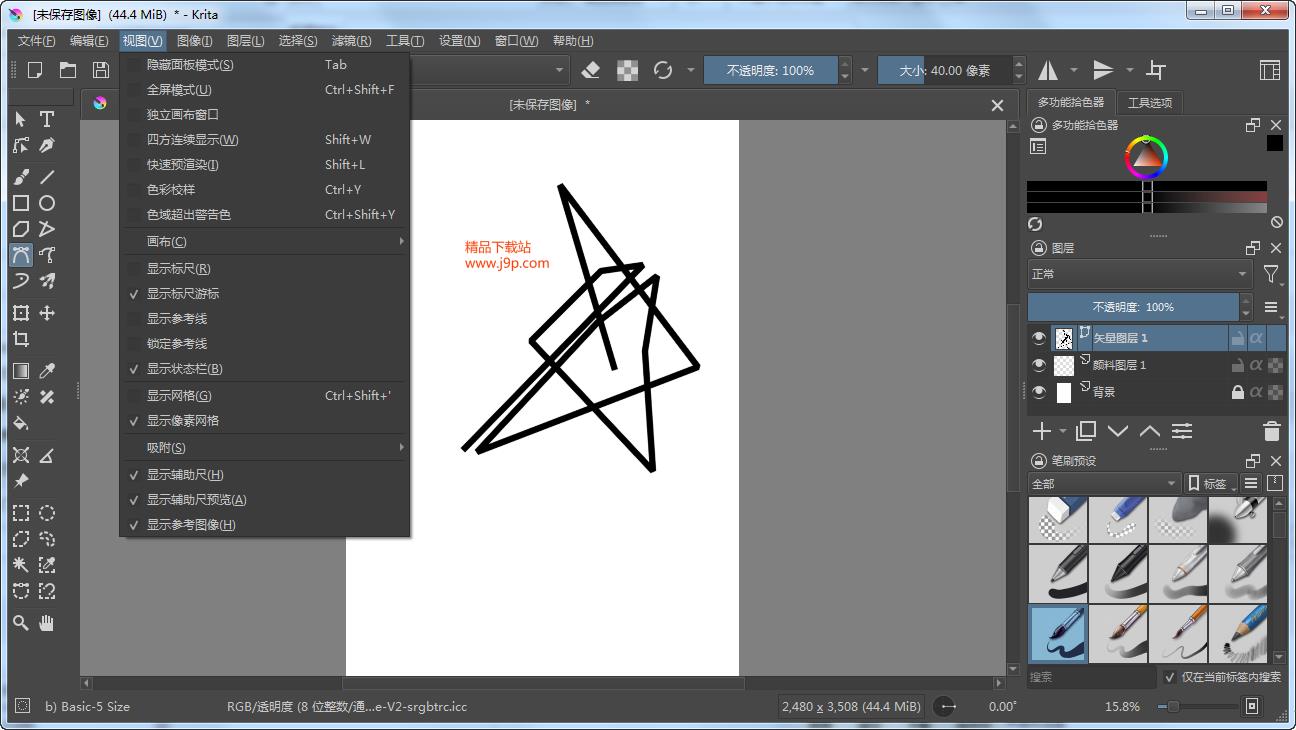Image resolution: width=1296 pixels, height=730 pixels.
Task: Toggle preserve alpha checker icon
Action: (x=627, y=70)
